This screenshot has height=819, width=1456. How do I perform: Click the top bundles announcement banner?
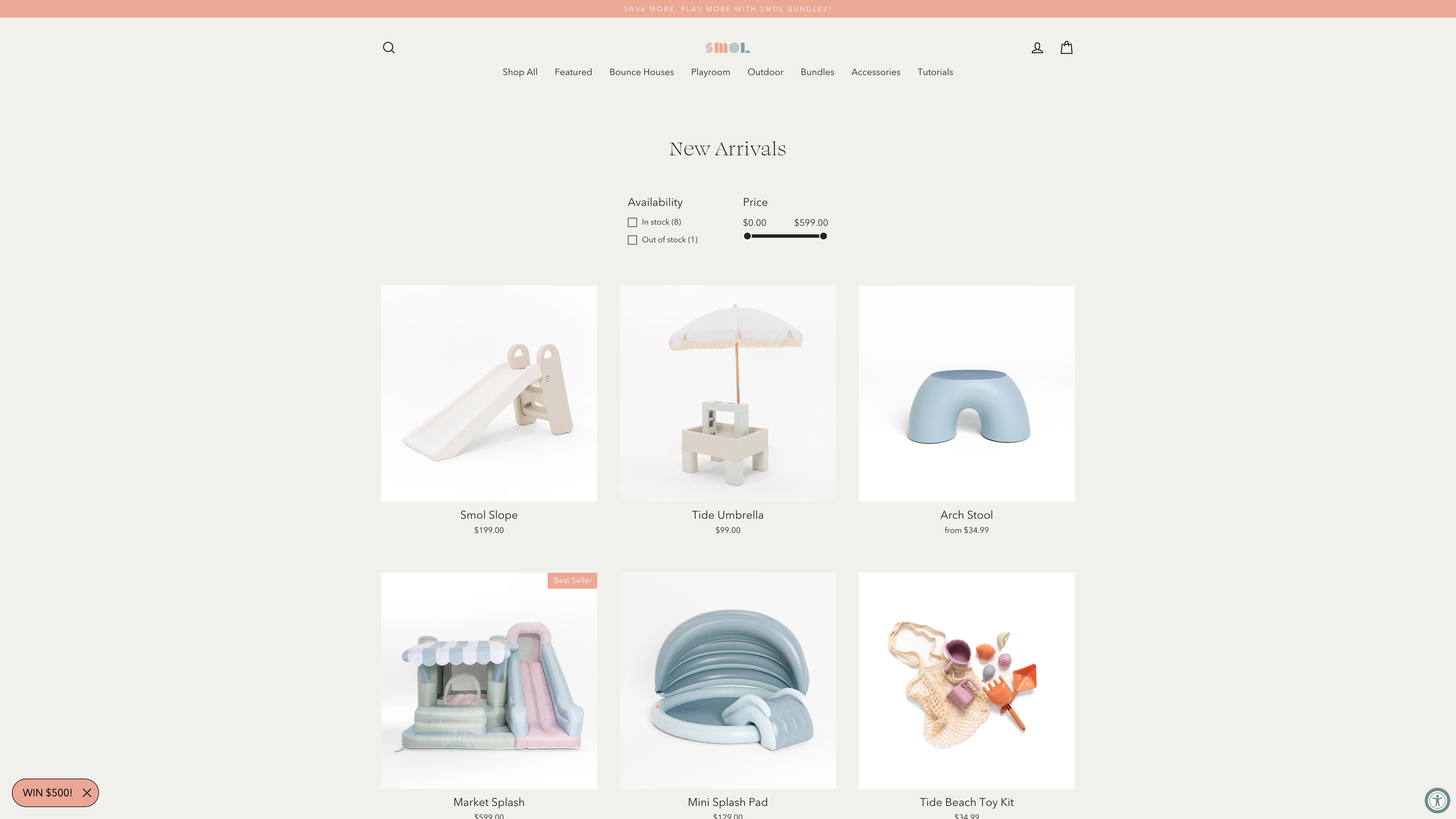coord(727,9)
